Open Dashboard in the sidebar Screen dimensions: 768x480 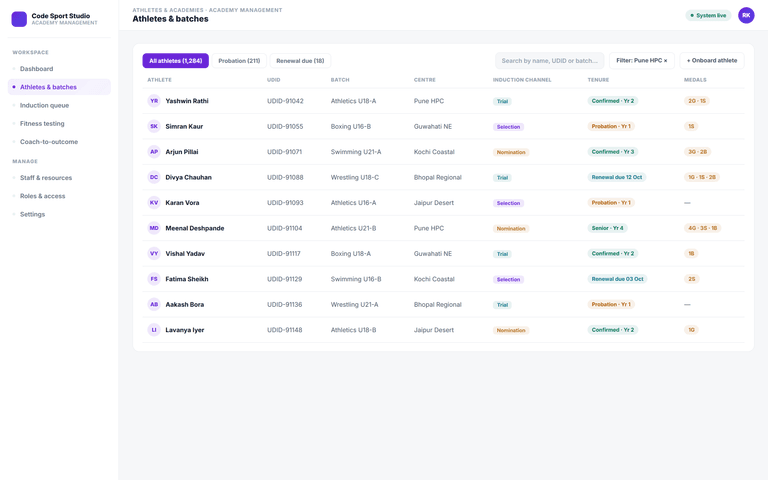coord(59,69)
